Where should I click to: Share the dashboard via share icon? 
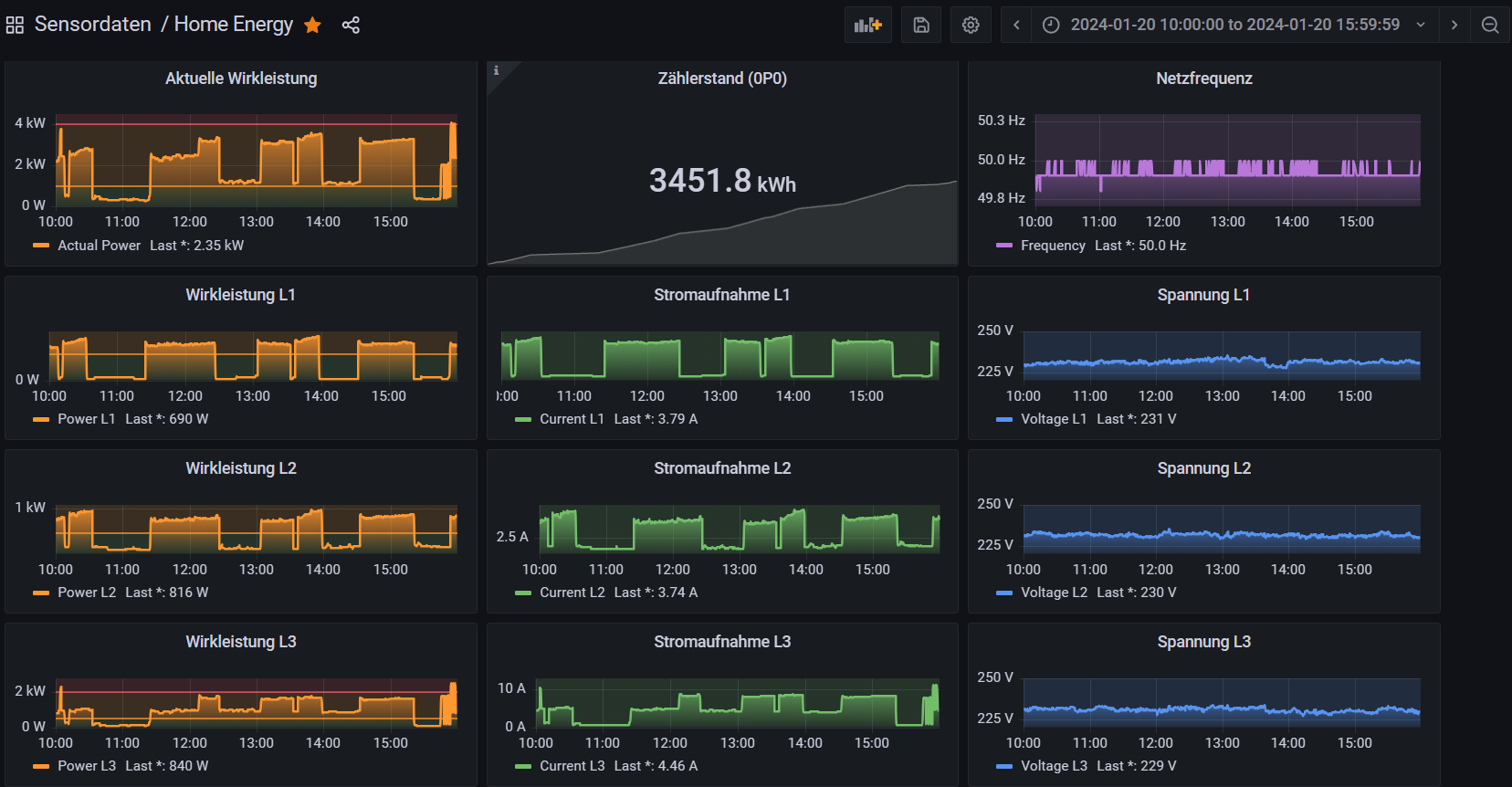(351, 25)
